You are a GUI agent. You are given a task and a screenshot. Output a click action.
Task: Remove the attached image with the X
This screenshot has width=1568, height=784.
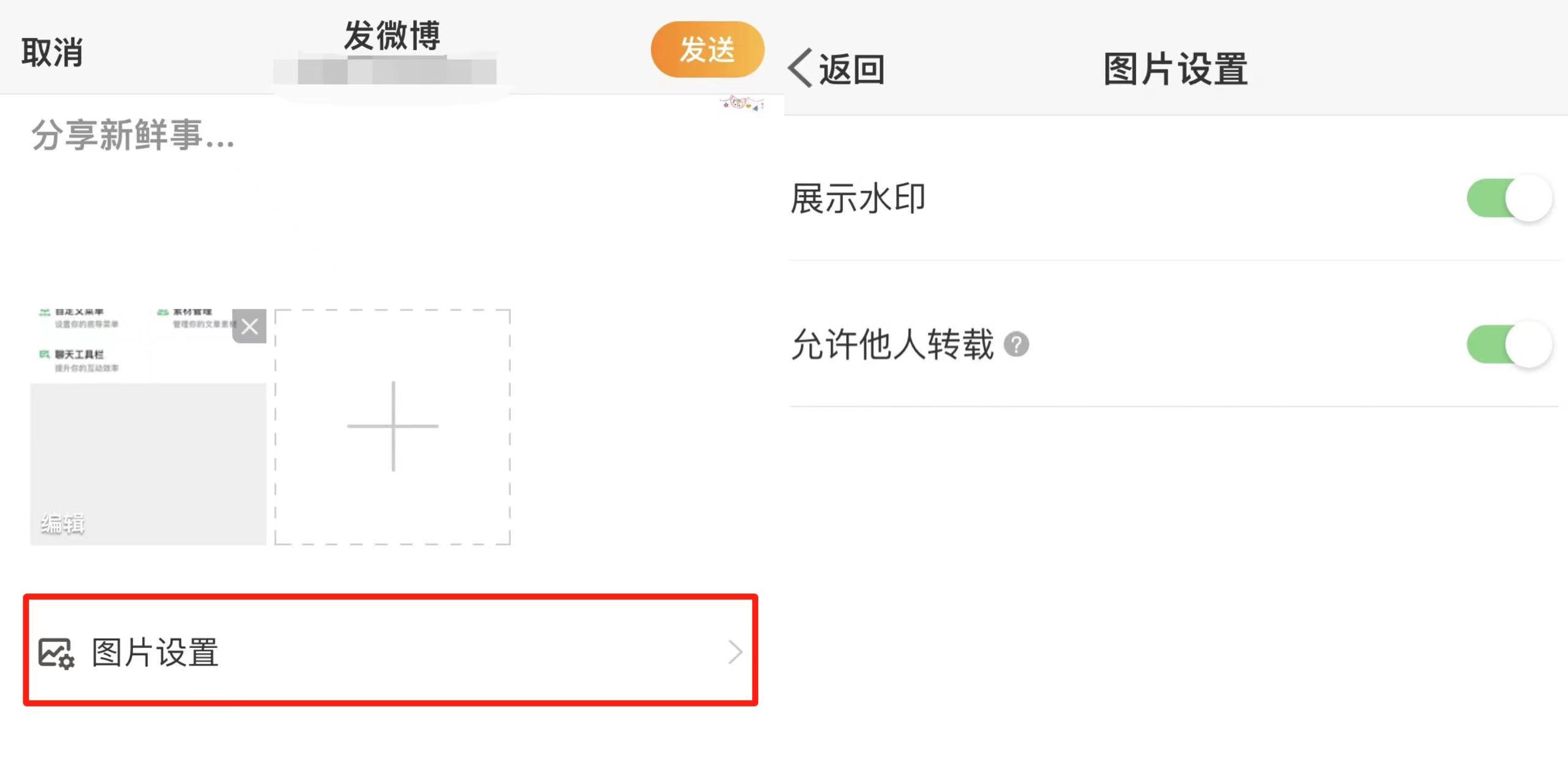click(249, 326)
